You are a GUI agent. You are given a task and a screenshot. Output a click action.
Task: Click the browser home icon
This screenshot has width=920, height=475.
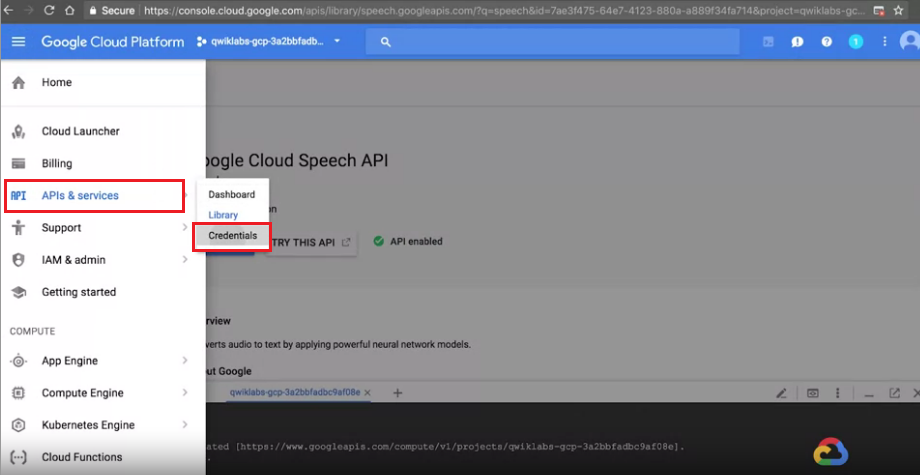pyautogui.click(x=69, y=10)
